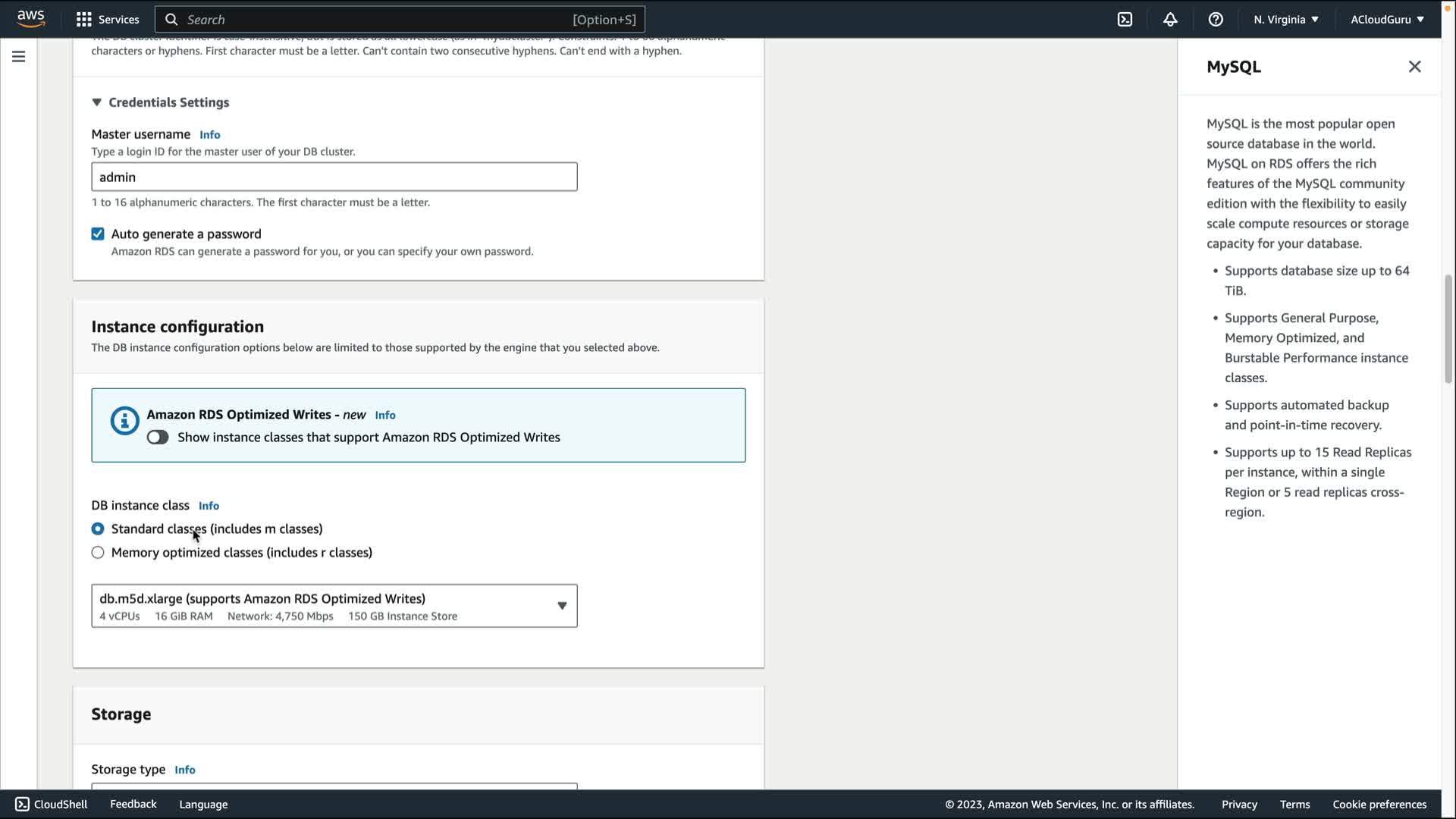The width and height of the screenshot is (1456, 819).
Task: Close the MySQL info panel
Action: 1414,67
